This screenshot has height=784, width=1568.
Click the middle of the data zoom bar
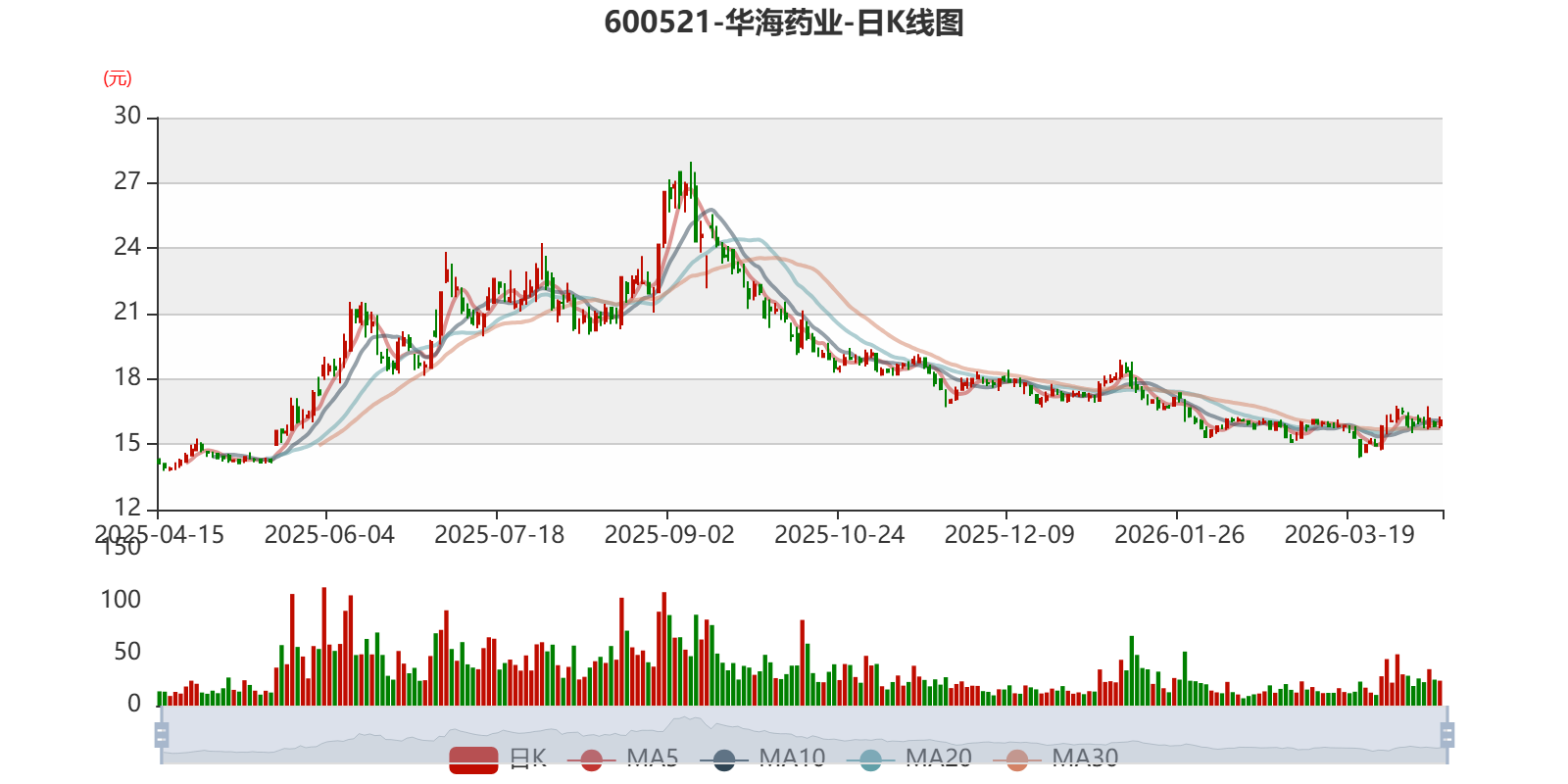pos(805,735)
